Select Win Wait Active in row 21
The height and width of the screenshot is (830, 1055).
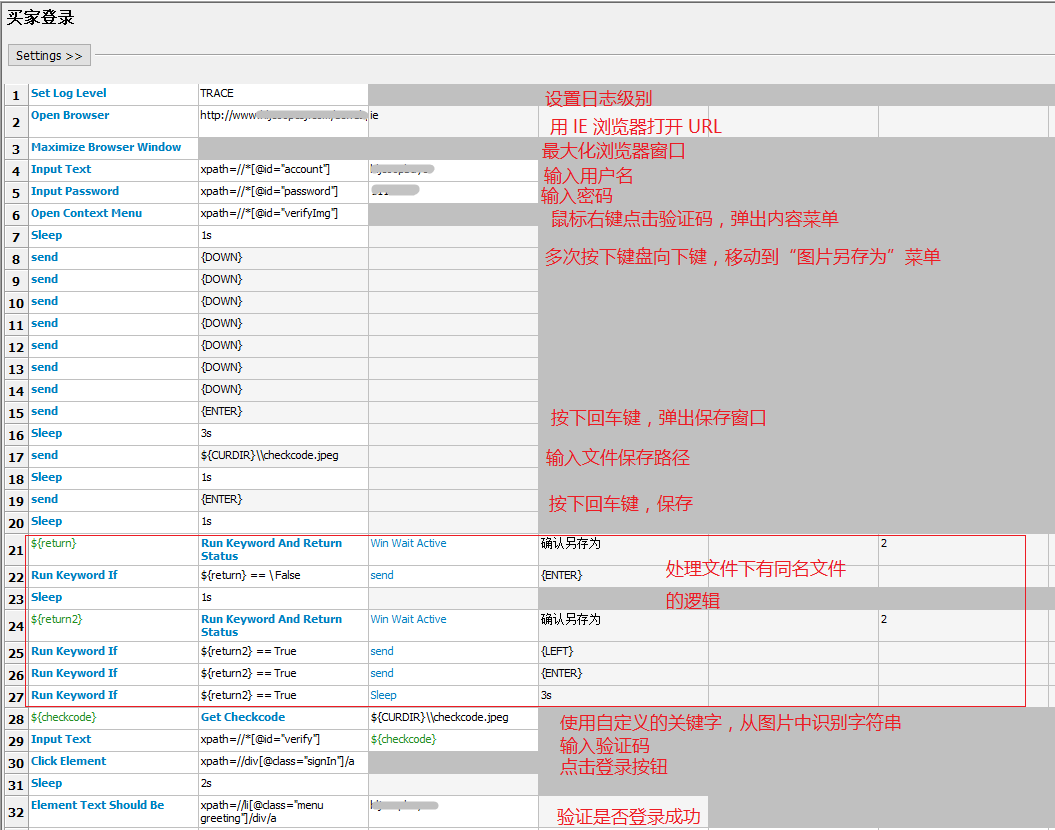(453, 550)
